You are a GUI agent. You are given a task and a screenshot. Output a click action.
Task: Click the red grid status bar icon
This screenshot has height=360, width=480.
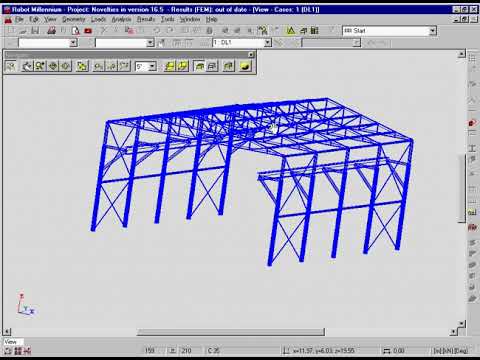pyautogui.click(x=18, y=351)
